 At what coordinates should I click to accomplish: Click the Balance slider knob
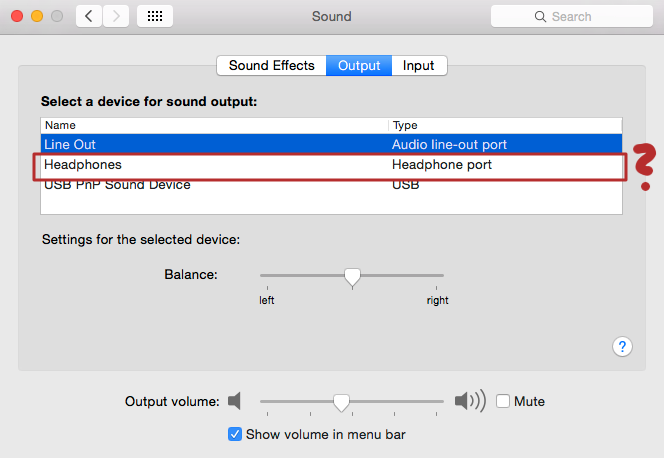point(352,276)
